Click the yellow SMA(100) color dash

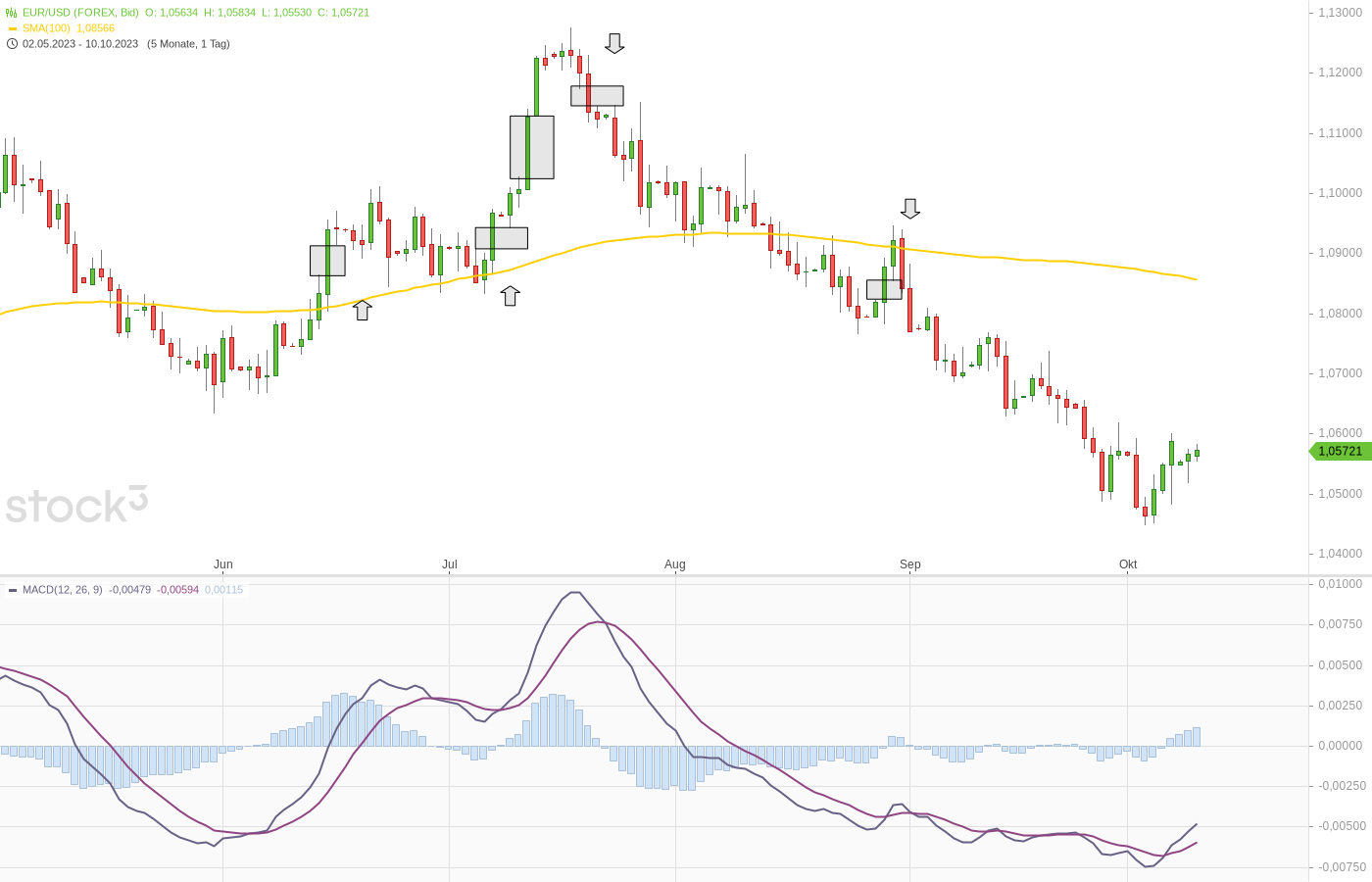13,28
